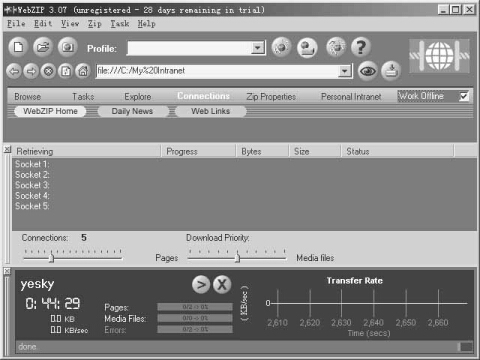Expand the address bar dropdown arrow
The image size is (480, 360).
(345, 71)
